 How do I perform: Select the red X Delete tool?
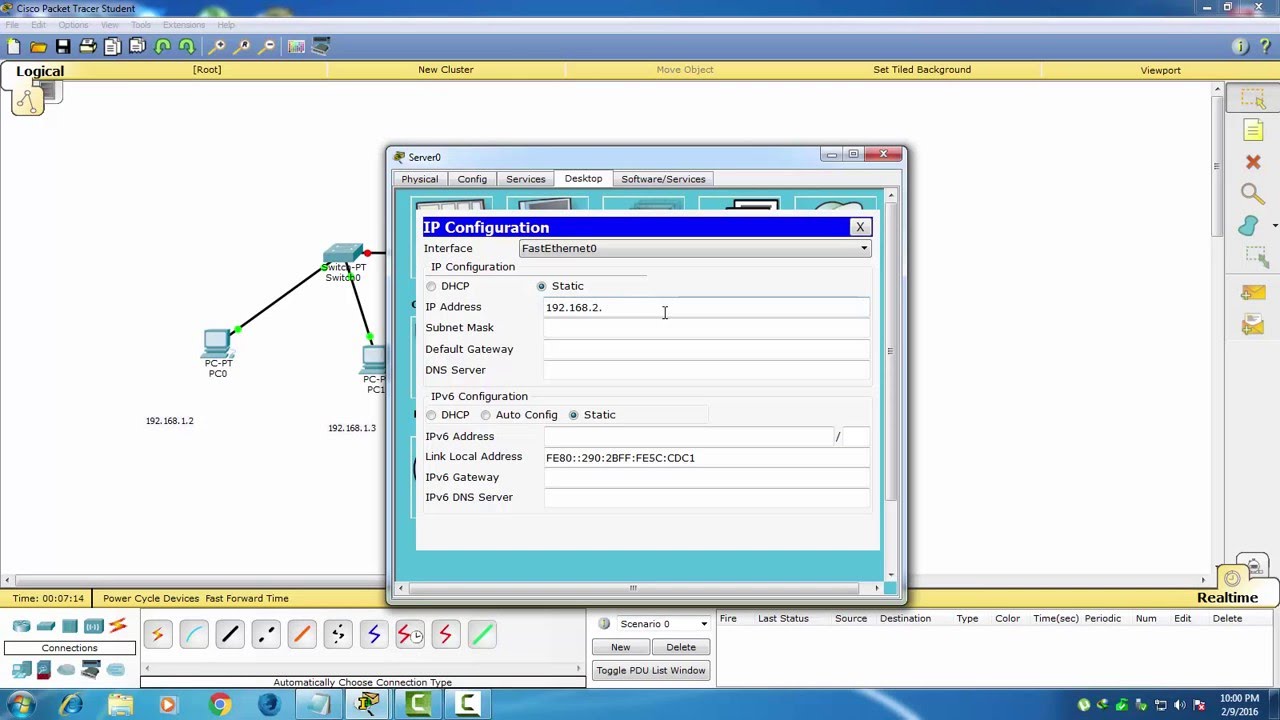[x=1253, y=162]
